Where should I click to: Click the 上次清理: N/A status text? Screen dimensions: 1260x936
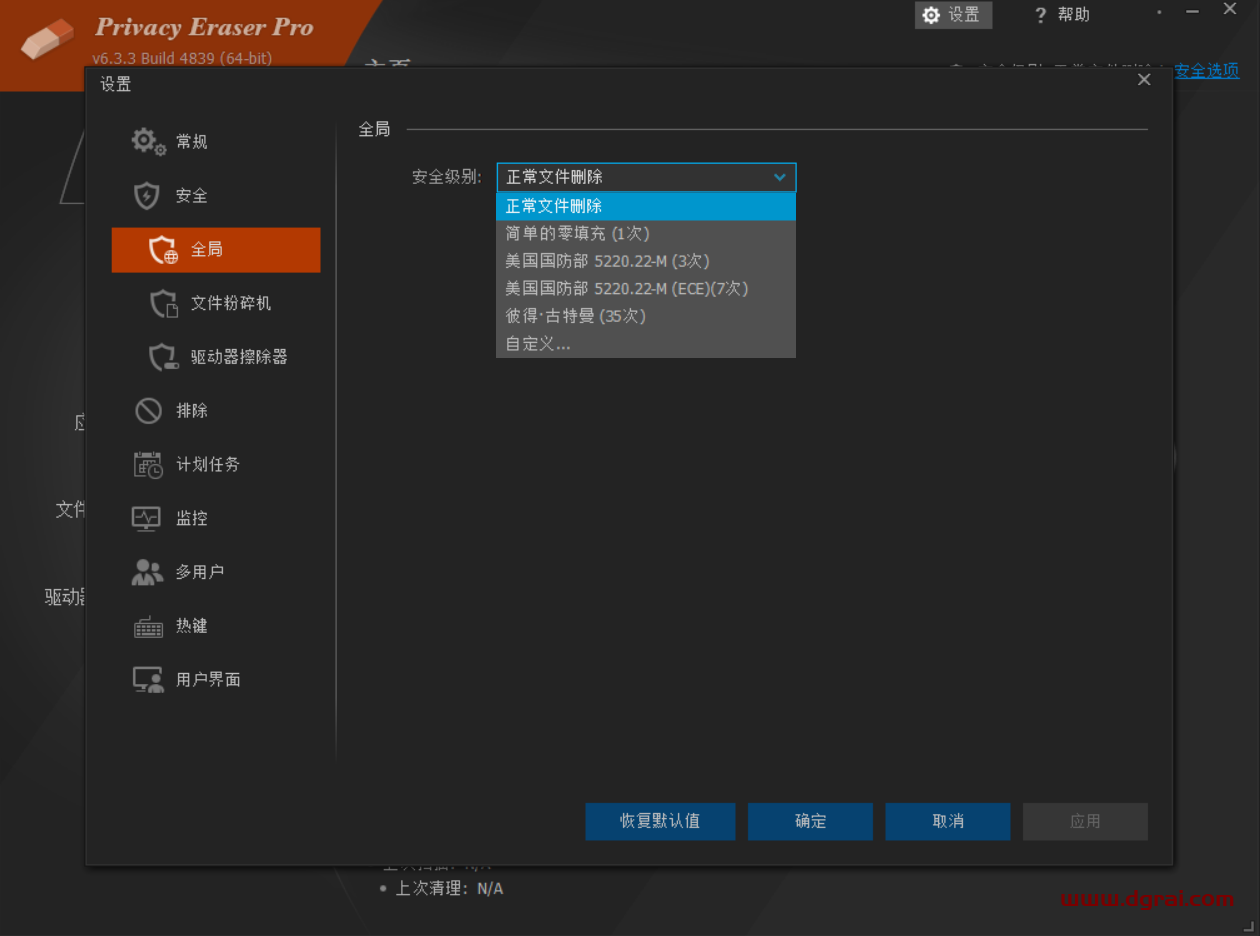[449, 888]
